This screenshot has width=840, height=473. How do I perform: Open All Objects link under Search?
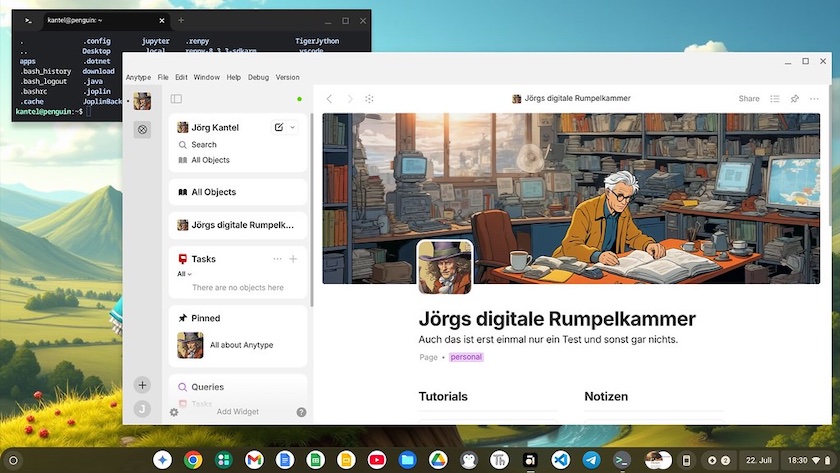211,160
